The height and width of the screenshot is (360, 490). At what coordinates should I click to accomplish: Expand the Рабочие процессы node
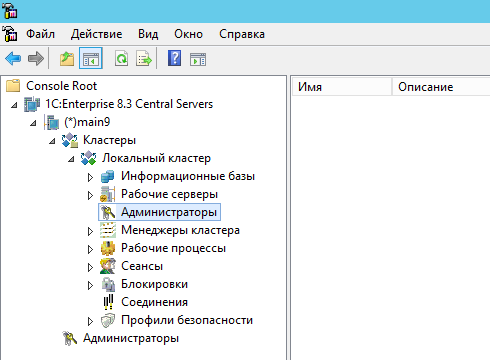(90, 249)
